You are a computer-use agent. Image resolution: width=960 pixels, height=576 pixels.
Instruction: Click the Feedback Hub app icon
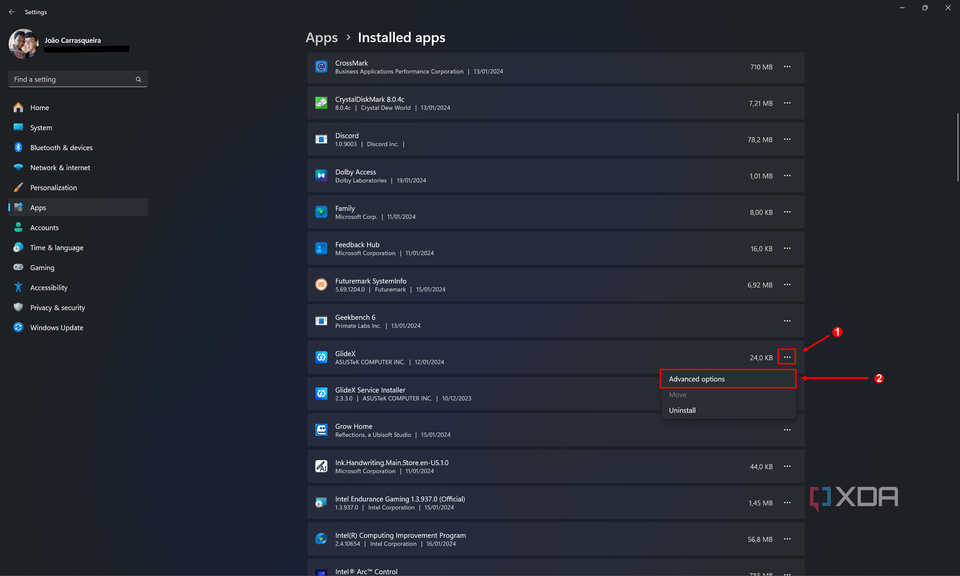[321, 249]
